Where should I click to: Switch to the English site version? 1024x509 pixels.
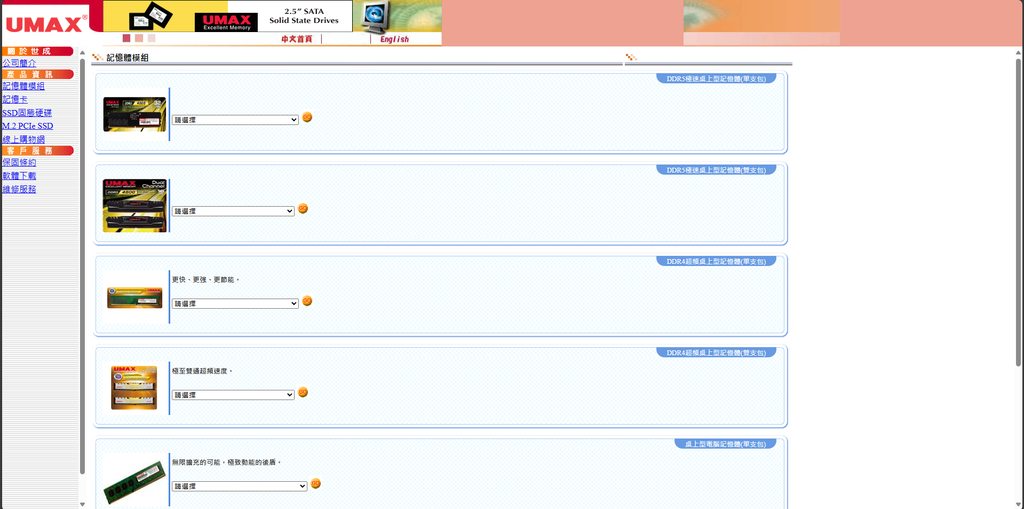[394, 39]
